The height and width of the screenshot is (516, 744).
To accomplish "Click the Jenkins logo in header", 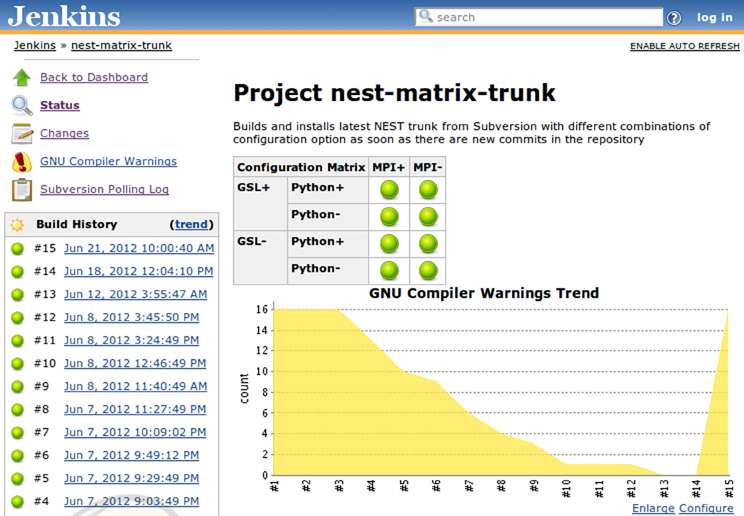I will coord(64,16).
